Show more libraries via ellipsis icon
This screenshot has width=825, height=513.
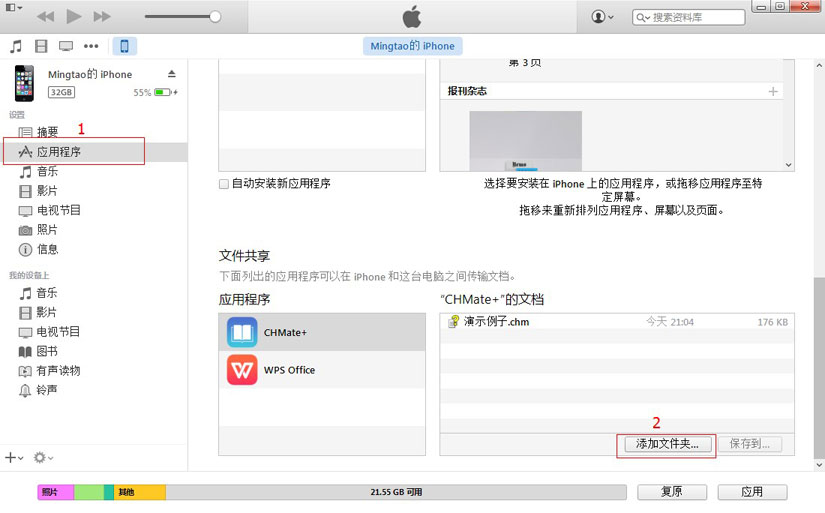pyautogui.click(x=91, y=46)
